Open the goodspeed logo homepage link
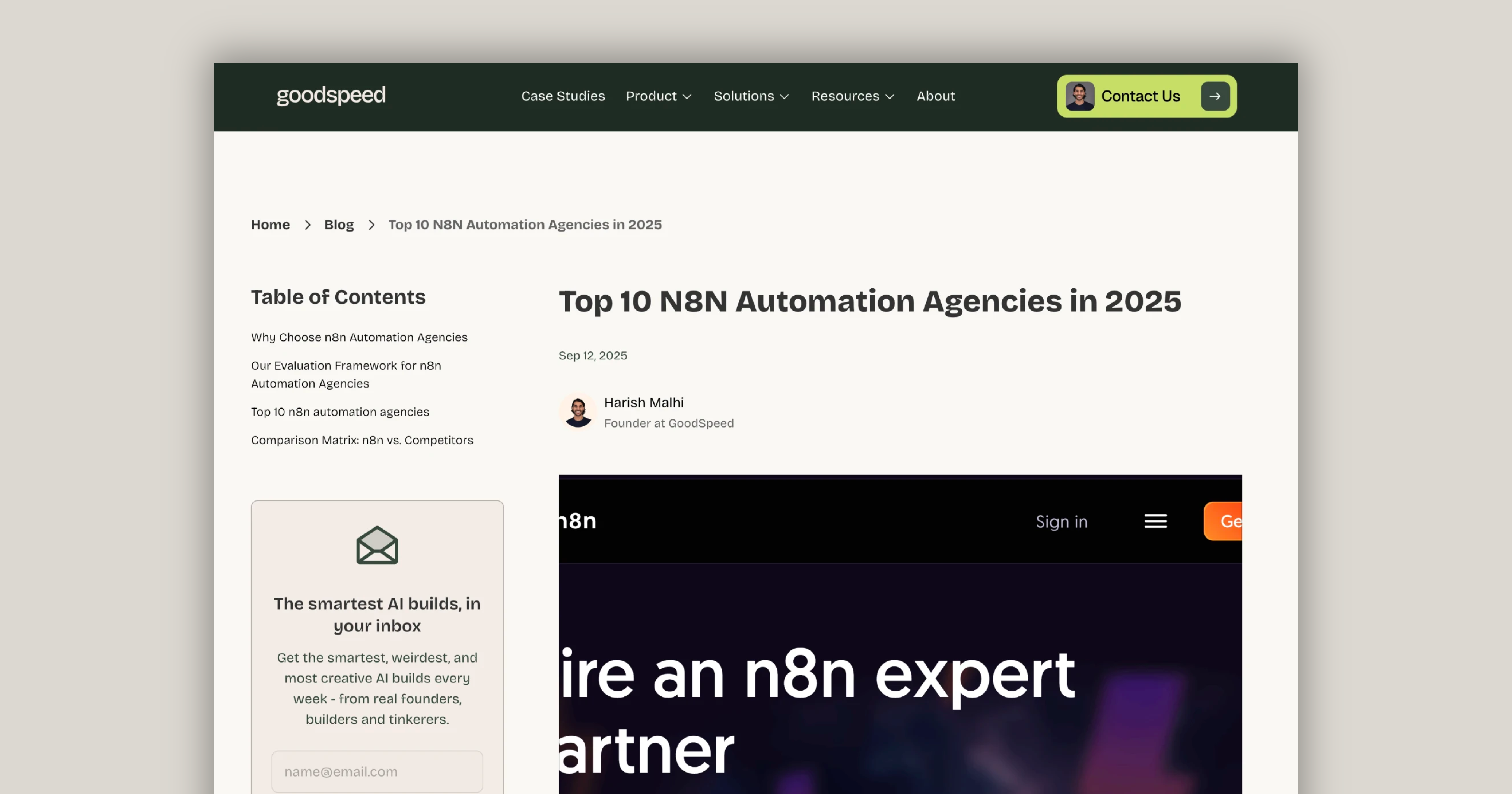Screen dimensions: 1512x794 point(331,95)
